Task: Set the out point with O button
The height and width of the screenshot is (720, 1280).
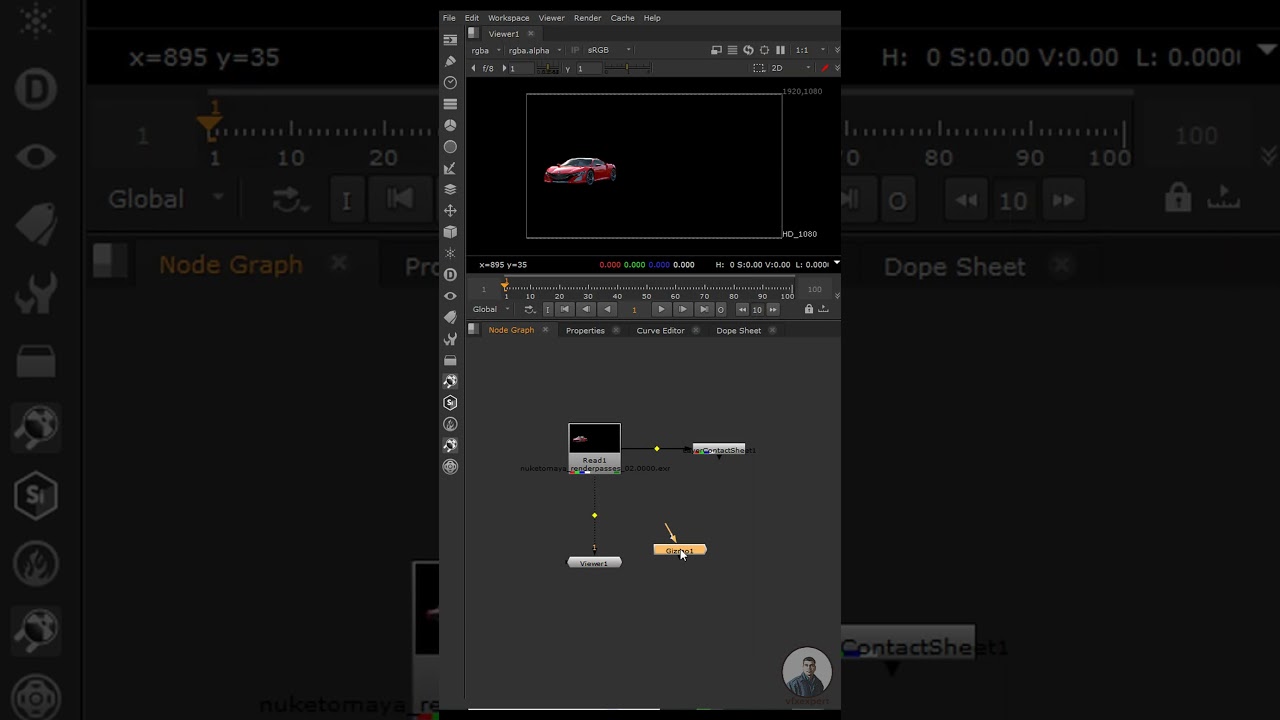Action: click(x=720, y=309)
